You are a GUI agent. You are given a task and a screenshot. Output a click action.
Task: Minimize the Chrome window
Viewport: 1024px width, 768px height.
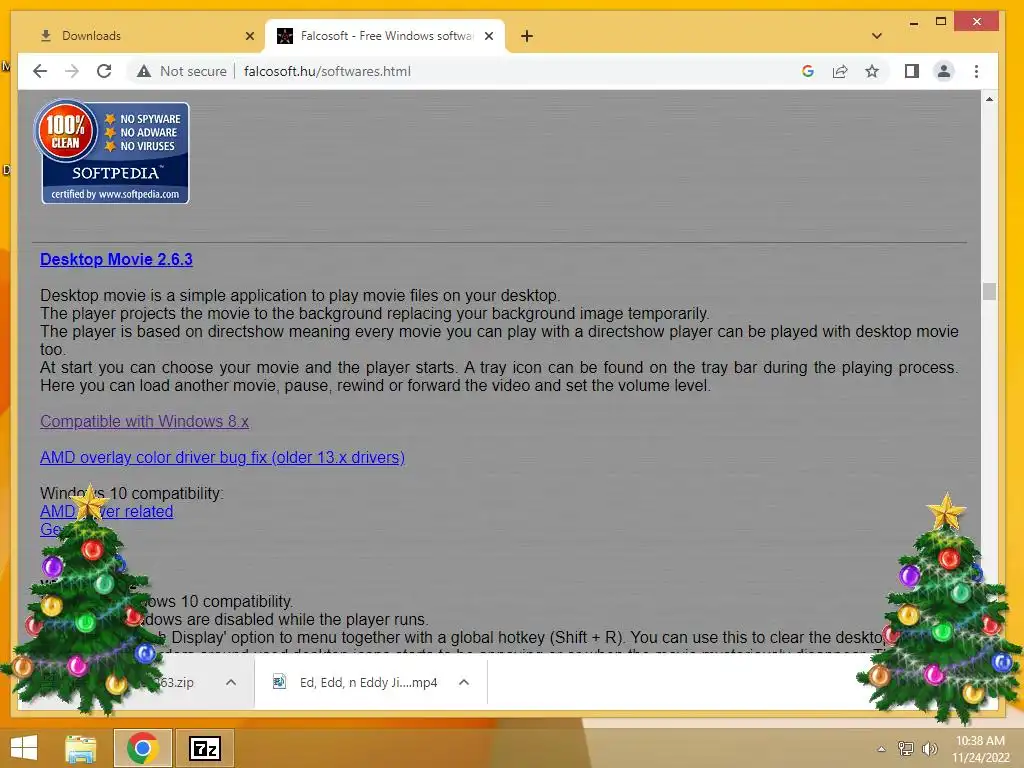(x=914, y=22)
